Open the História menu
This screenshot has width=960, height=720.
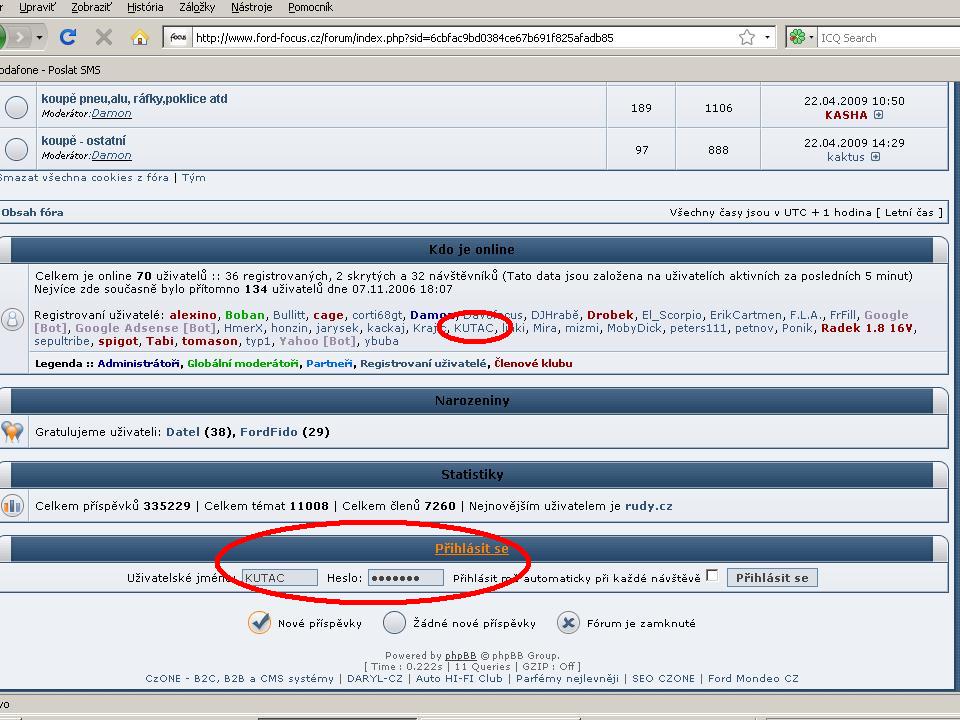click(x=146, y=7)
